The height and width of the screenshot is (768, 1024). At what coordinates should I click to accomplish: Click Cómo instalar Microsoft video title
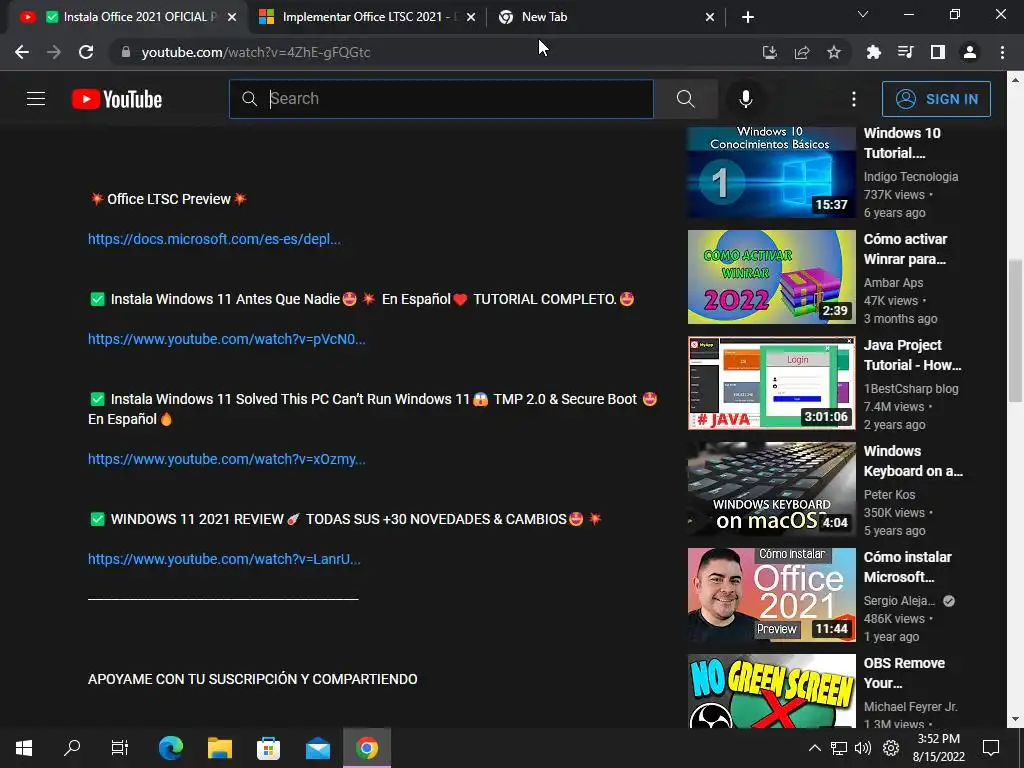point(907,567)
